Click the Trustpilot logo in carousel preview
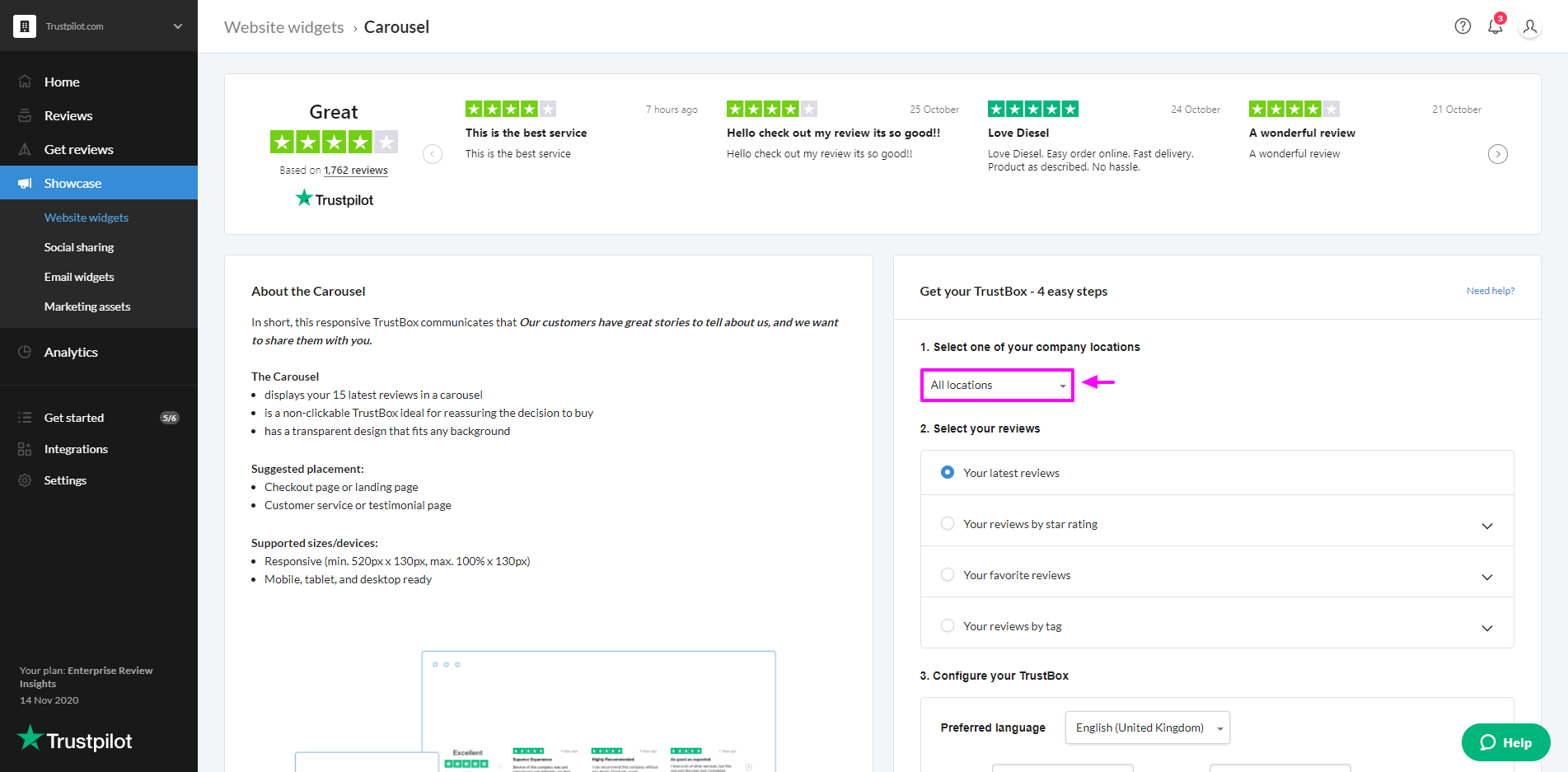This screenshot has height=772, width=1568. 334,199
